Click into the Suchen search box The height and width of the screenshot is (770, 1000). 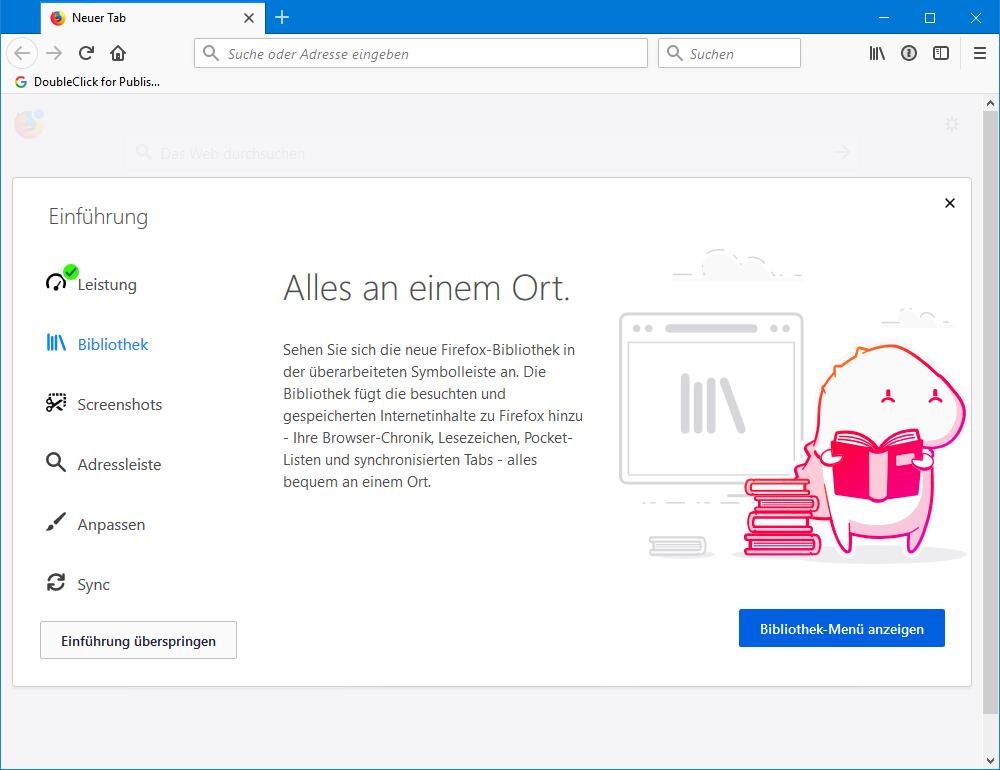tap(729, 53)
